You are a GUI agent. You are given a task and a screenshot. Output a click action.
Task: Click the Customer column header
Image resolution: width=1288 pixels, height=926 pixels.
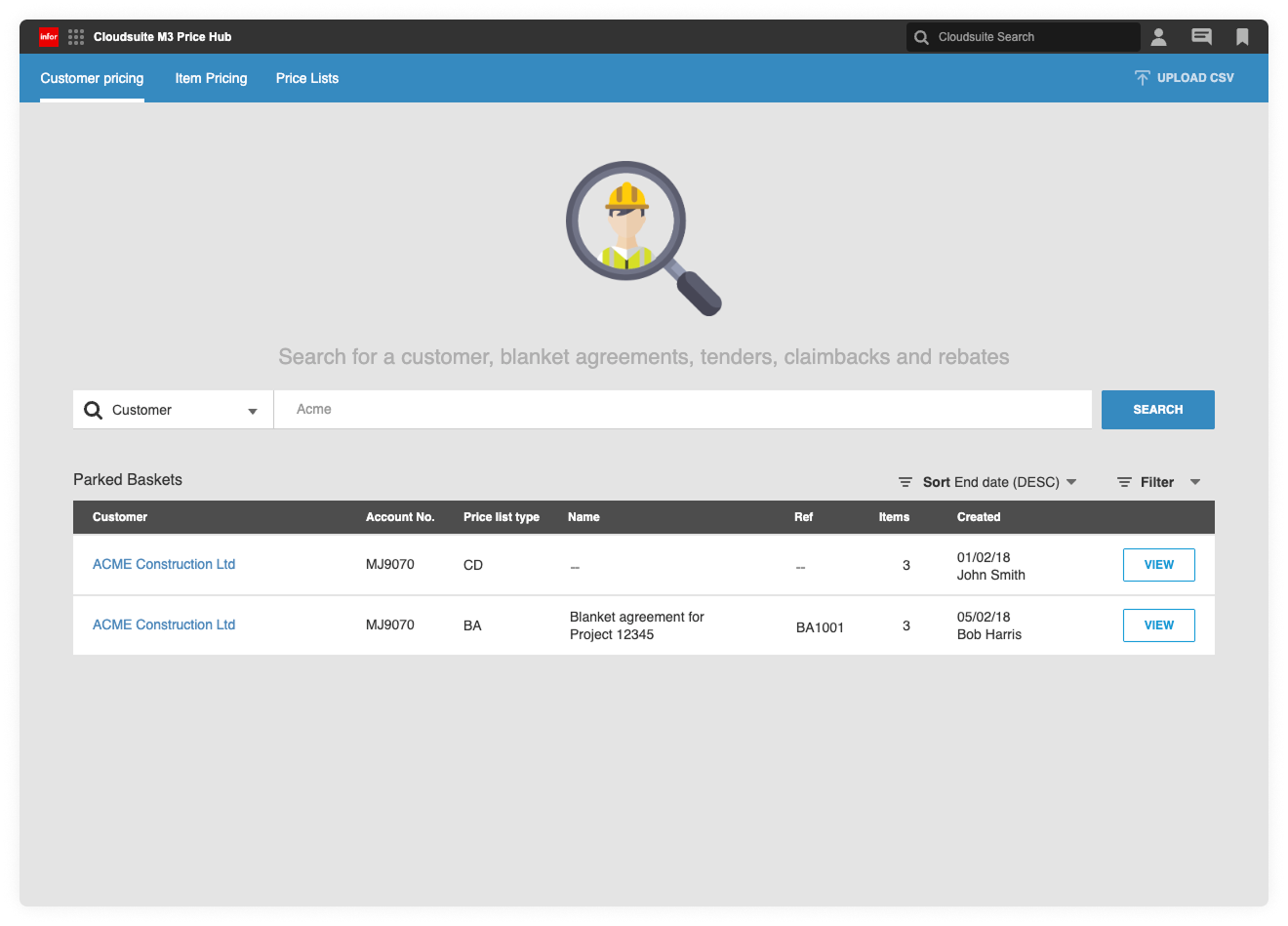120,517
